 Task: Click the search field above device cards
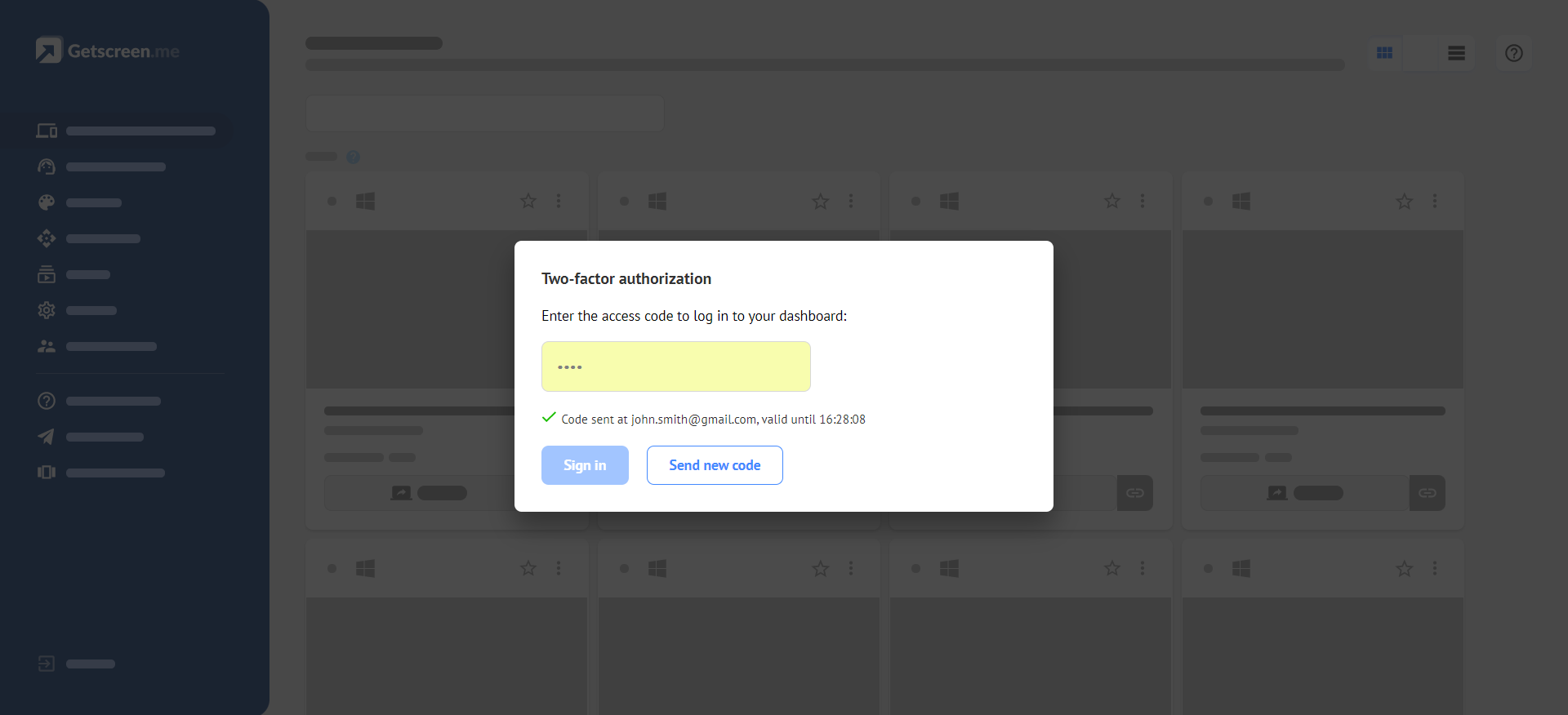[x=485, y=113]
